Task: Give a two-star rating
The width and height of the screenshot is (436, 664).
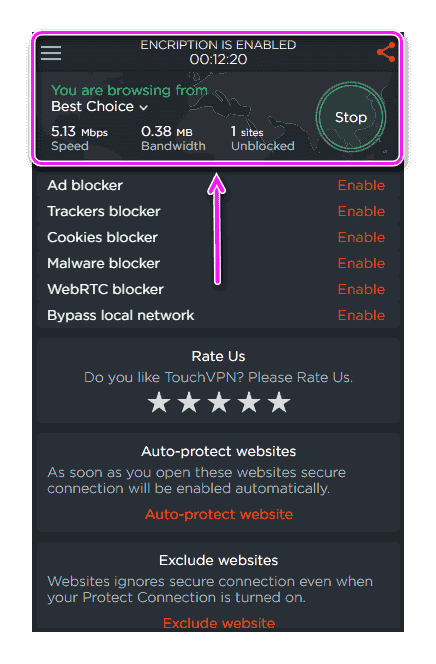Action: (x=189, y=402)
